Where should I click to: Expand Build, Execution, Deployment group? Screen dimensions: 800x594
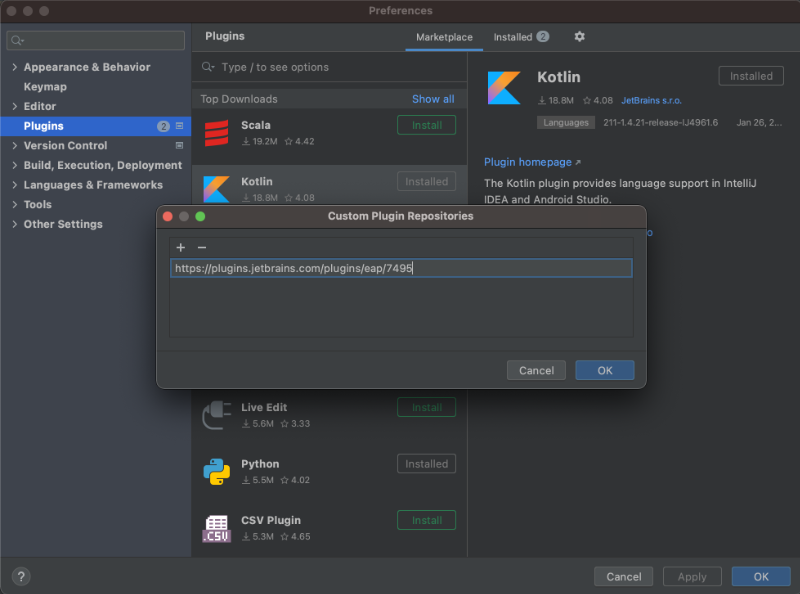14,165
